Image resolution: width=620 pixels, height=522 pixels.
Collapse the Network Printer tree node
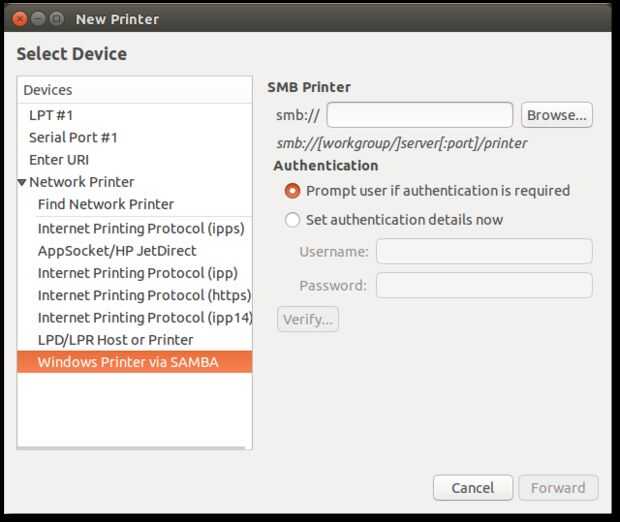(x=22, y=182)
